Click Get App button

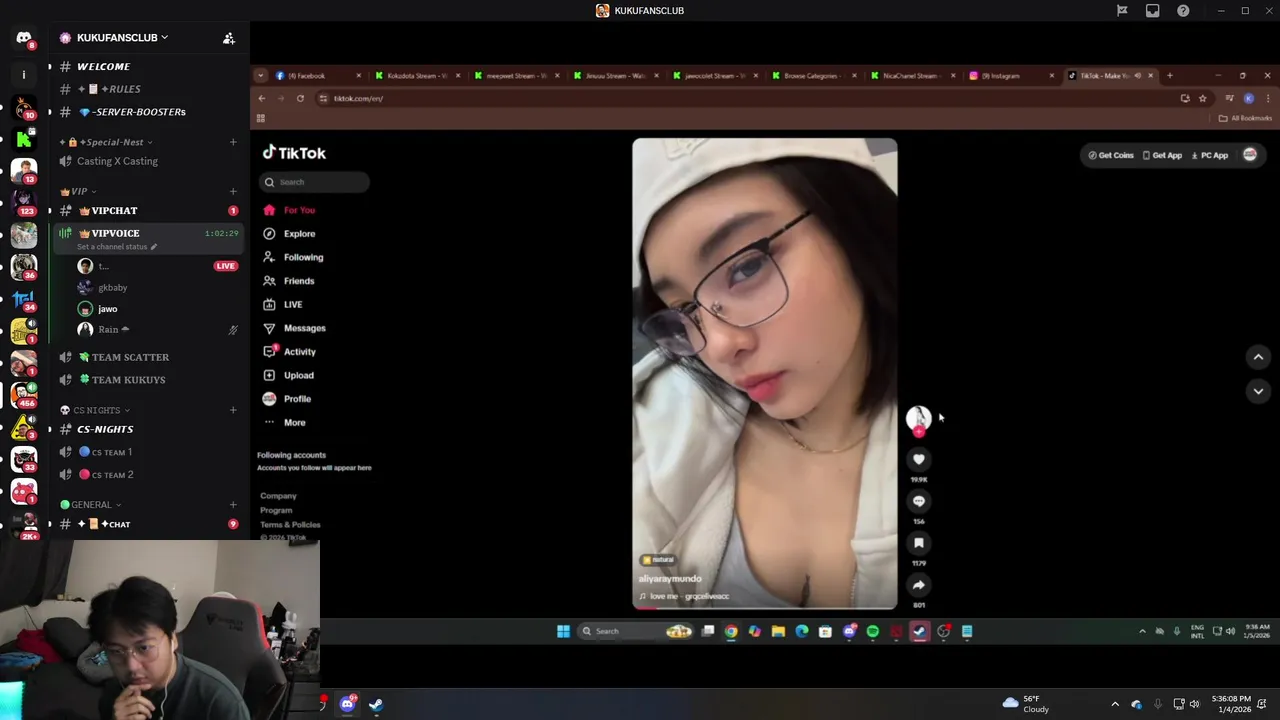[1161, 155]
